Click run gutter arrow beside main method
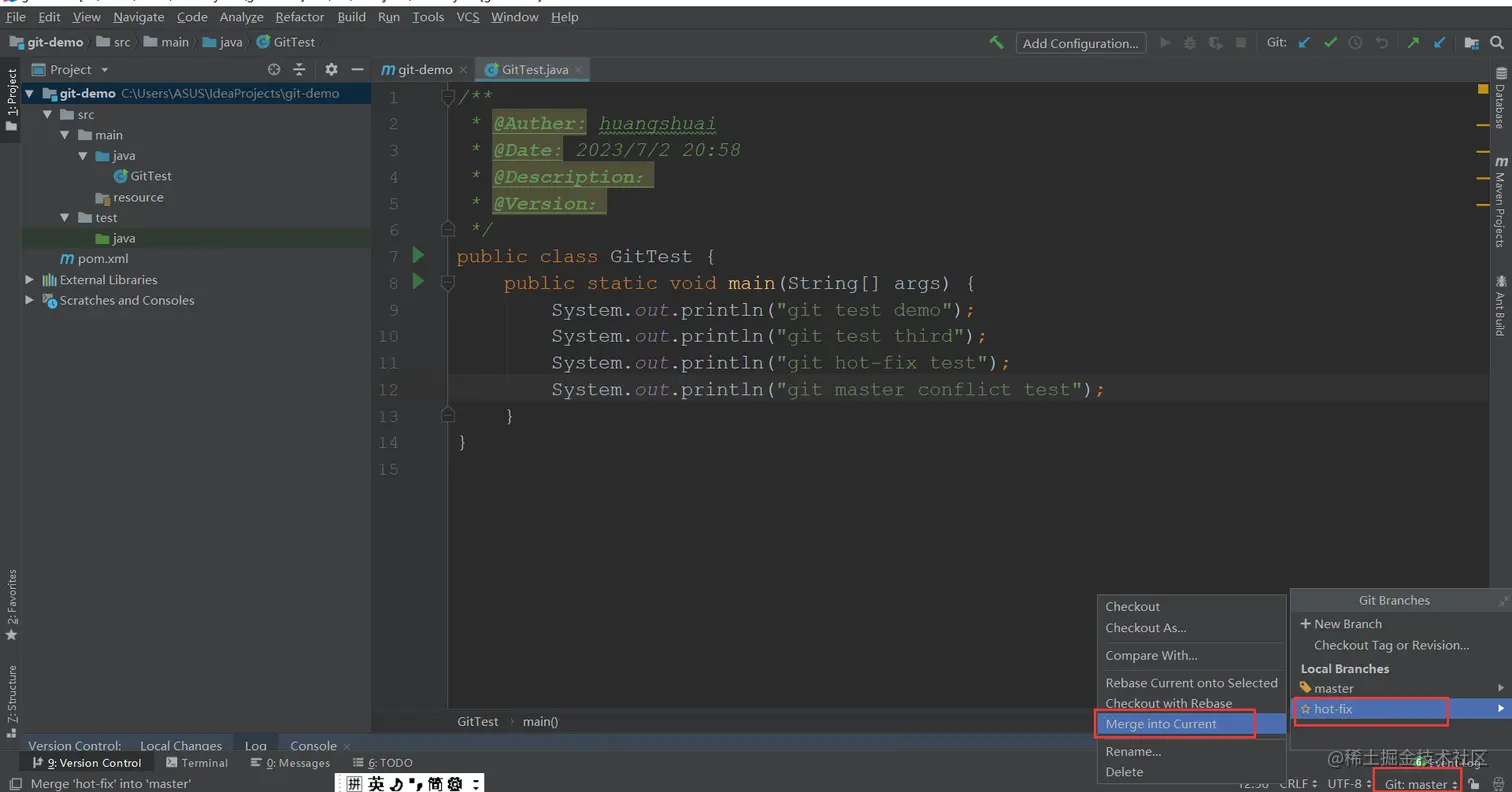This screenshot has width=1512, height=792. (418, 282)
